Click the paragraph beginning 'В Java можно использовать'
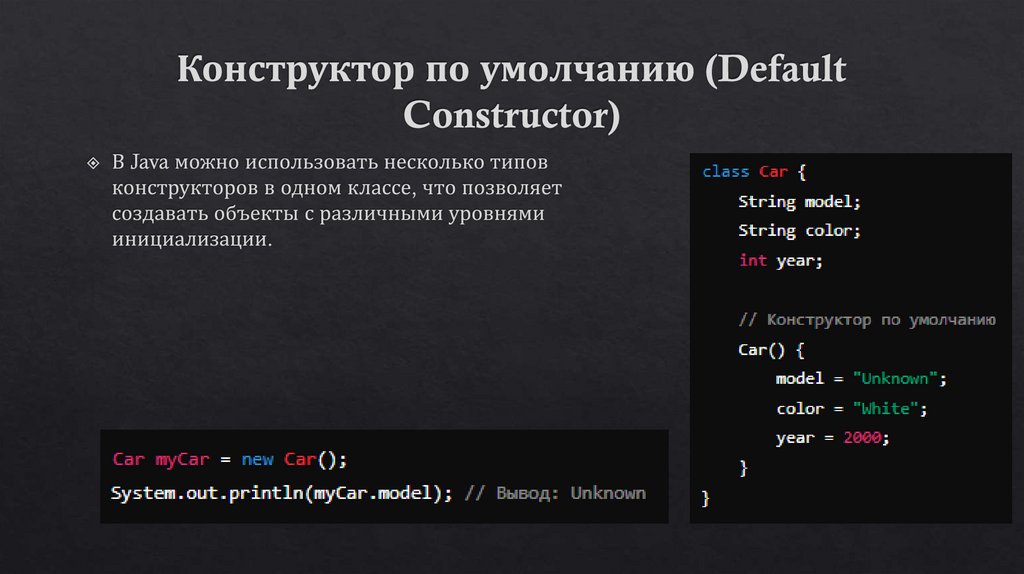The height and width of the screenshot is (574, 1024). [x=336, y=200]
